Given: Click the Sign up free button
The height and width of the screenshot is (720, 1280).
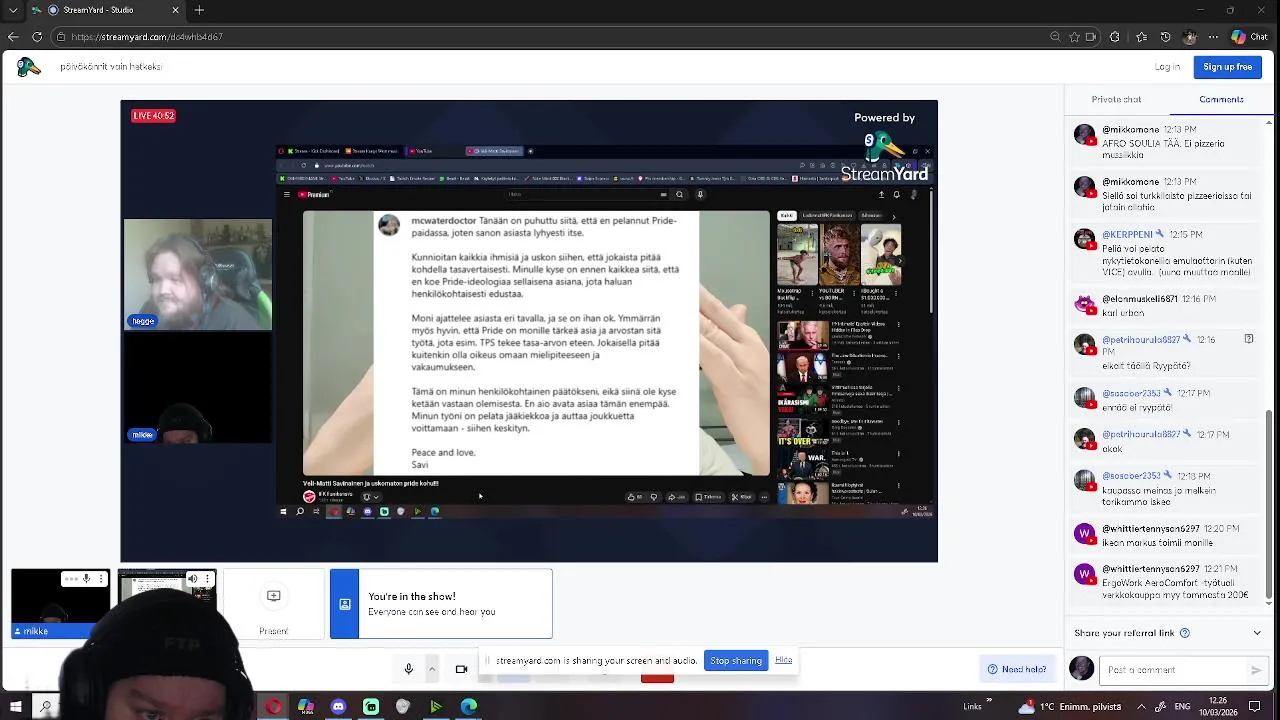Looking at the screenshot, I should (1227, 67).
